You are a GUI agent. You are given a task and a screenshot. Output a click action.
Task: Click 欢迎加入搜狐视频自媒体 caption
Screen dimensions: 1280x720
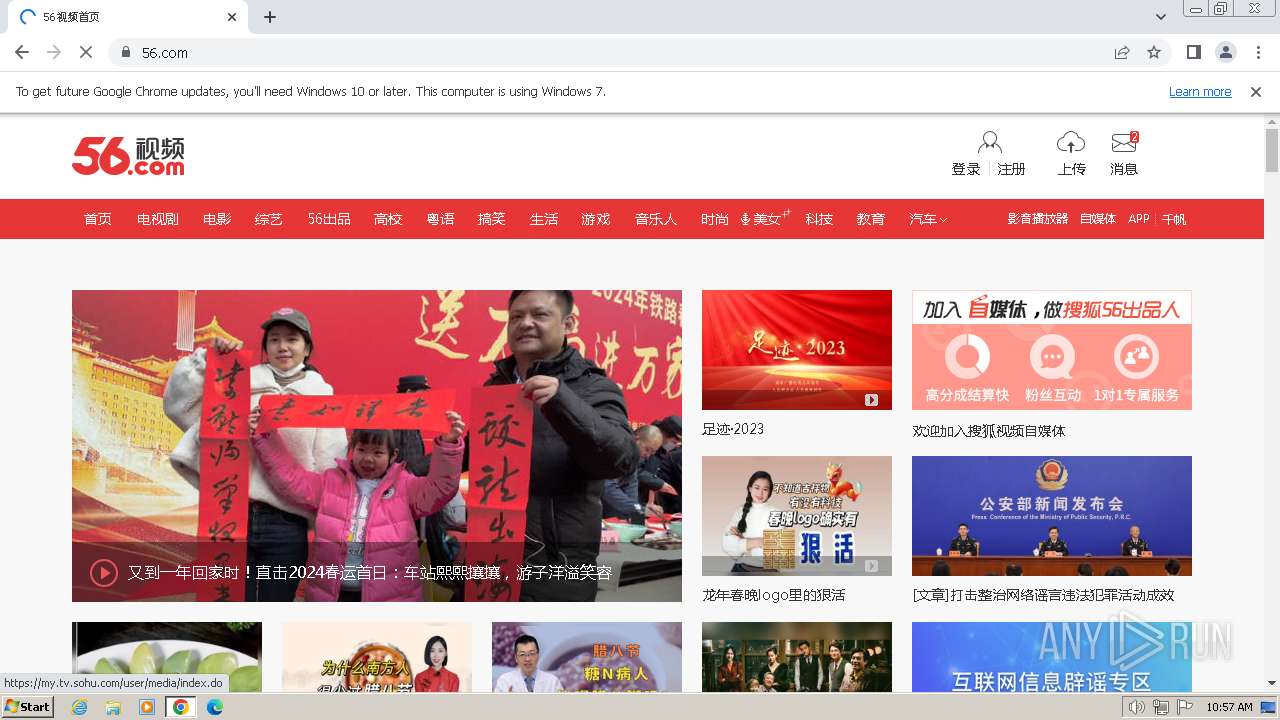[989, 431]
